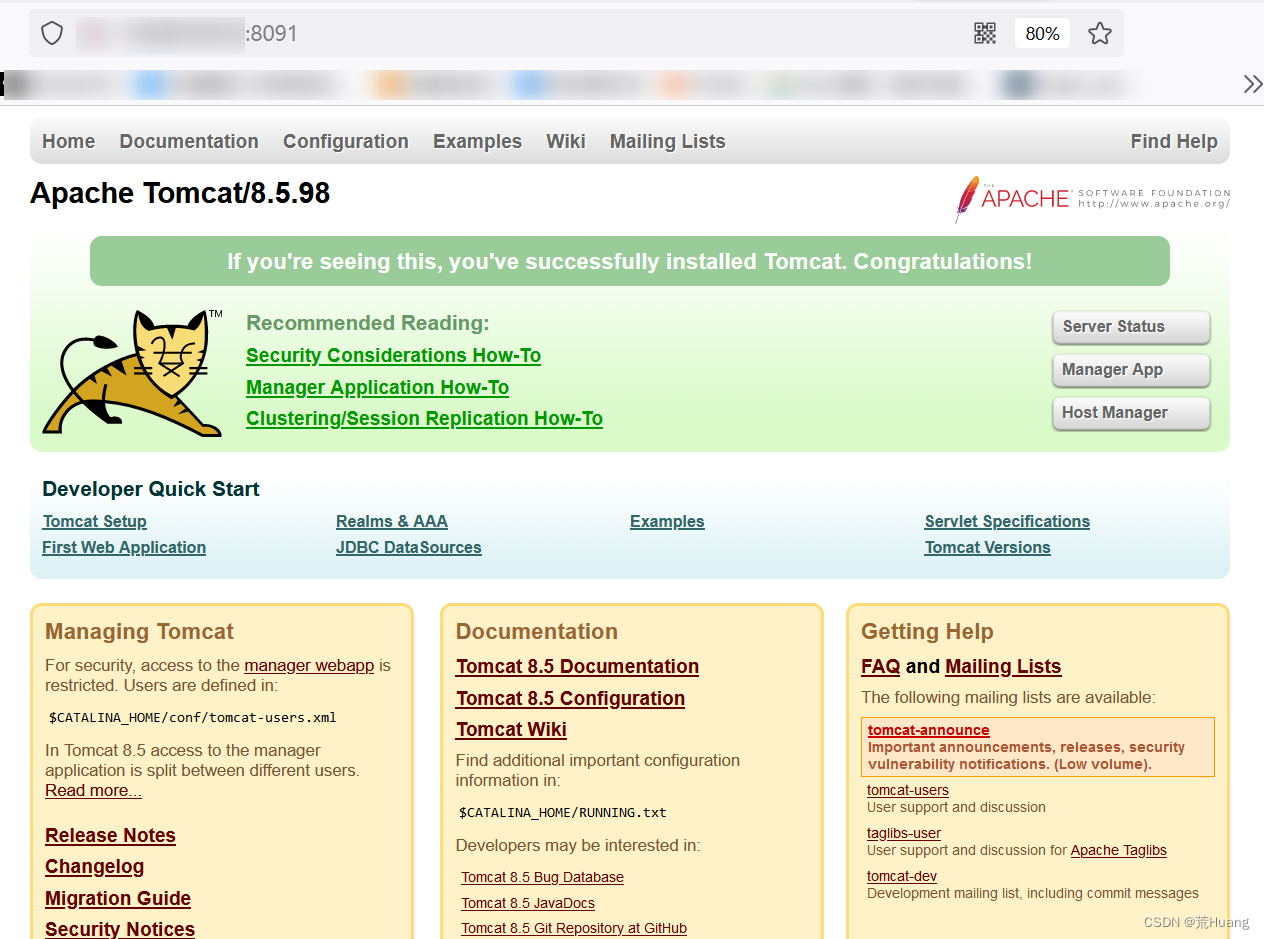
Task: Open the Tomcat Versions link
Action: 988,548
